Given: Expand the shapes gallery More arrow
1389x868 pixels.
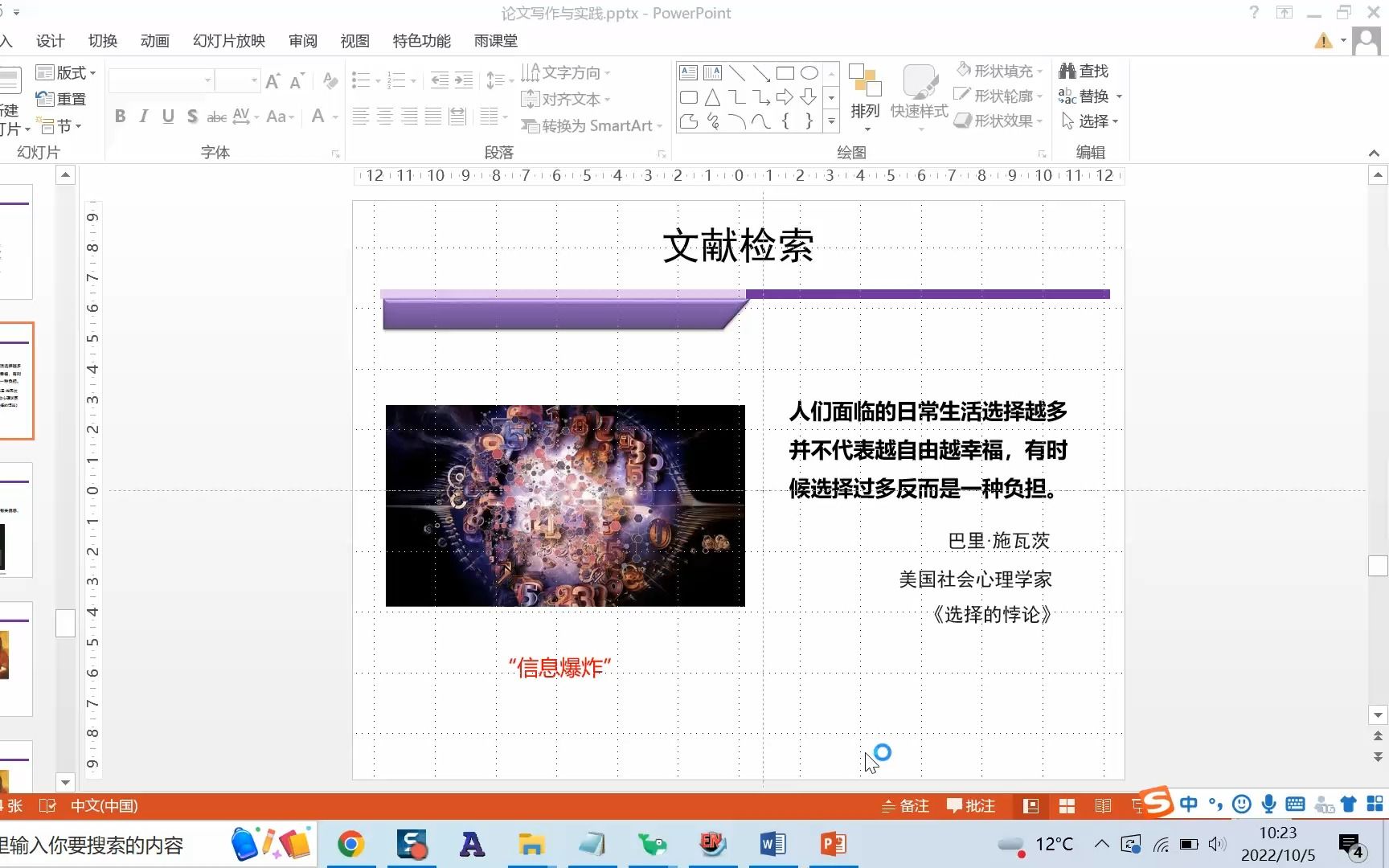Looking at the screenshot, I should pos(832,121).
